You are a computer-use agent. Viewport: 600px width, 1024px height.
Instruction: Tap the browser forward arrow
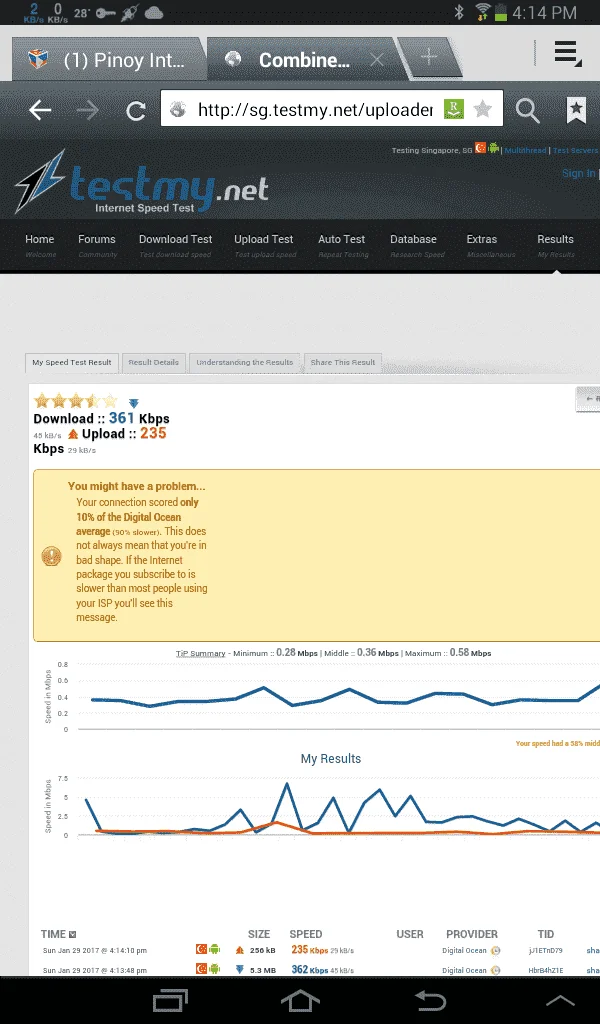coord(87,110)
